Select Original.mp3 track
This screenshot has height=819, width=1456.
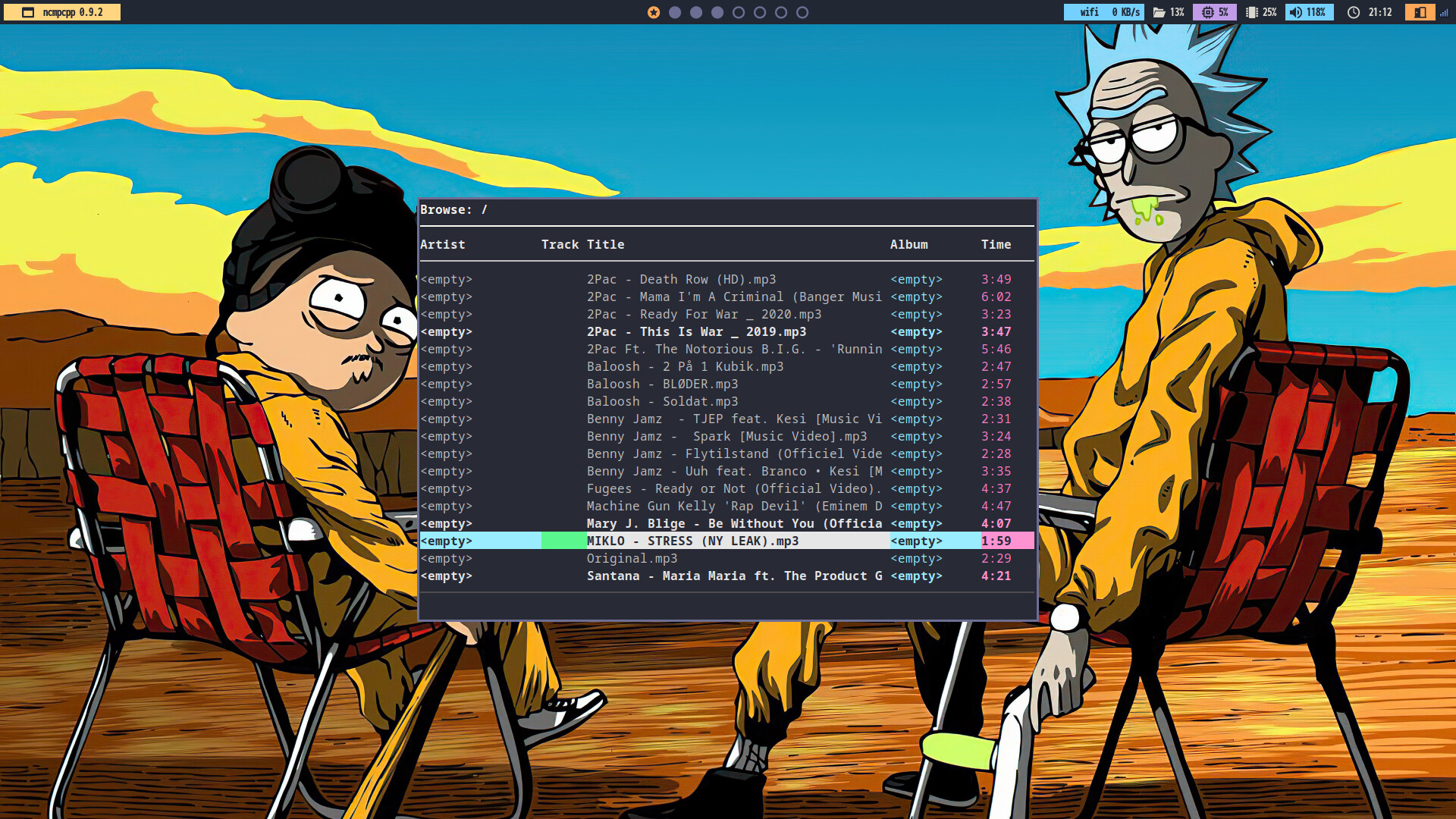point(727,558)
